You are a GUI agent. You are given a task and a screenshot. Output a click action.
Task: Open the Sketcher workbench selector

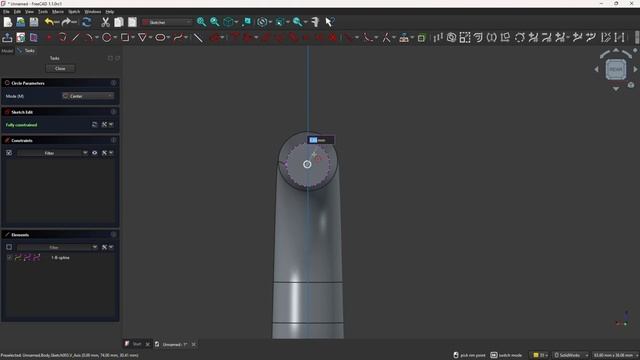coord(167,22)
